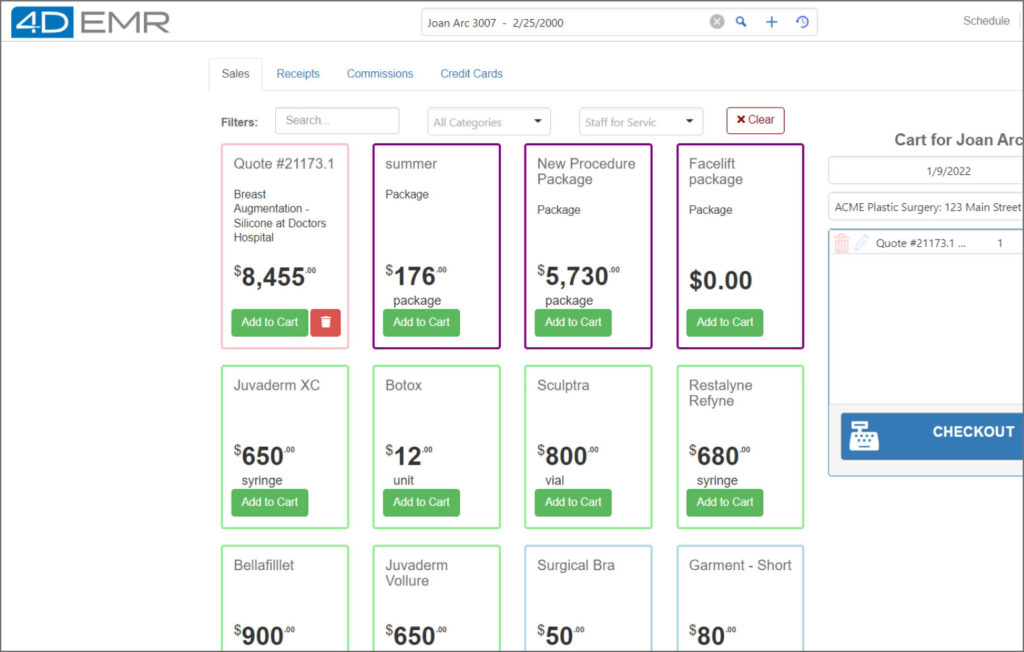Open the All Categories dropdown
1024x652 pixels.
click(489, 122)
